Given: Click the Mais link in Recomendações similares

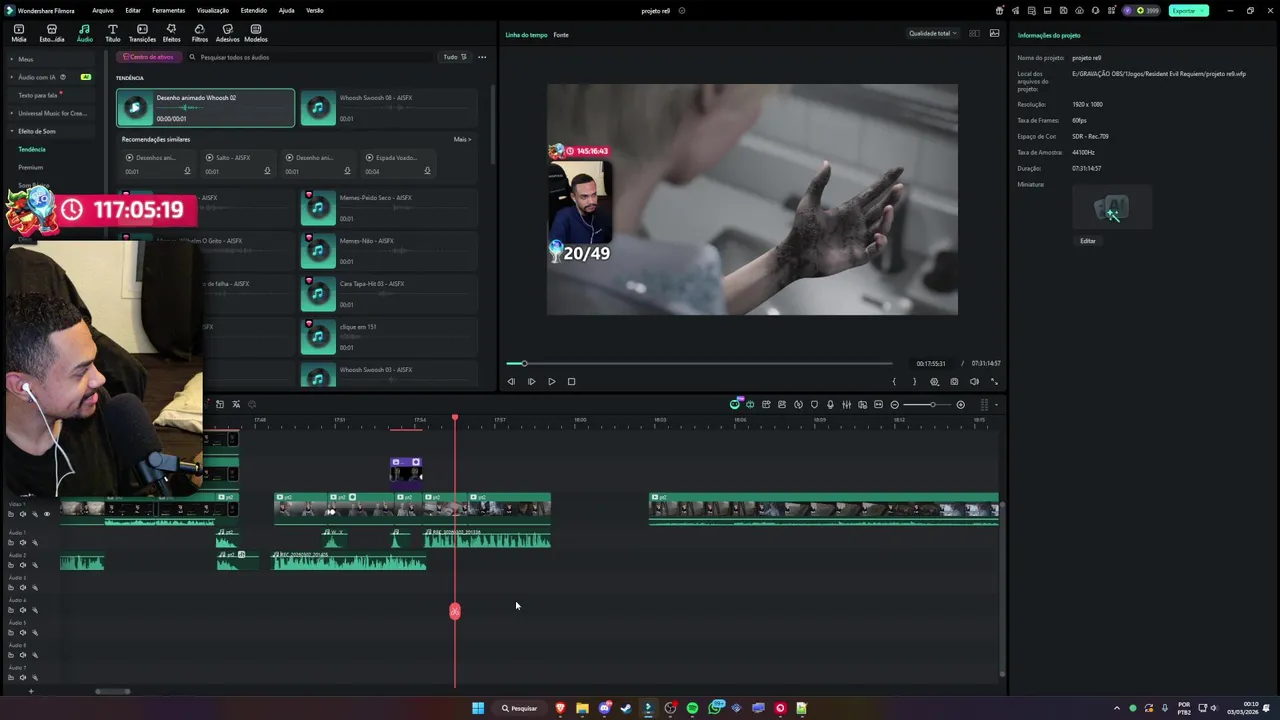Looking at the screenshot, I should click(462, 139).
